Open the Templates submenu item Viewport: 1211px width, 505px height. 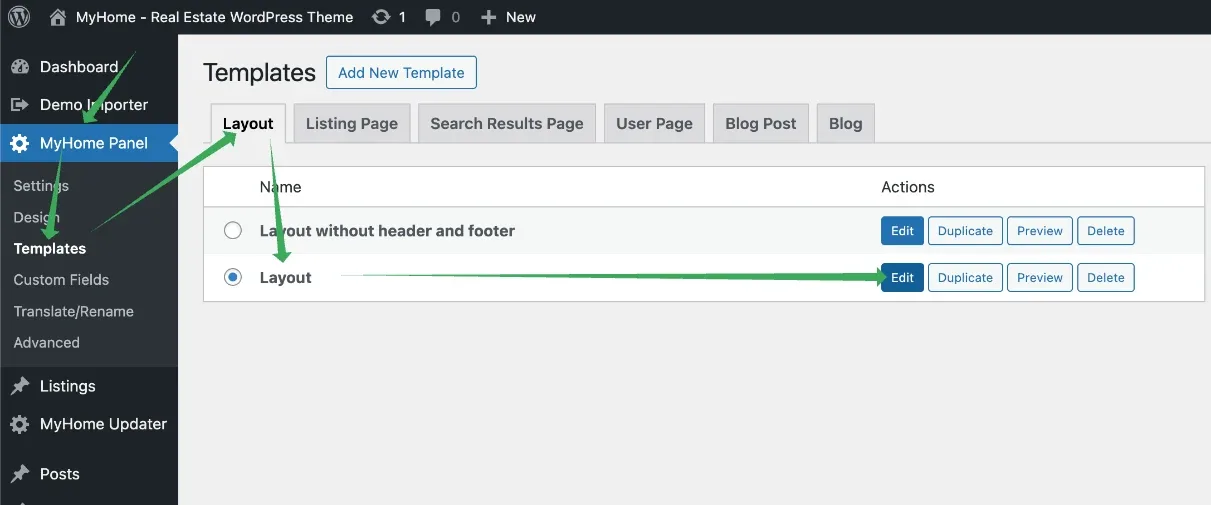coord(50,248)
